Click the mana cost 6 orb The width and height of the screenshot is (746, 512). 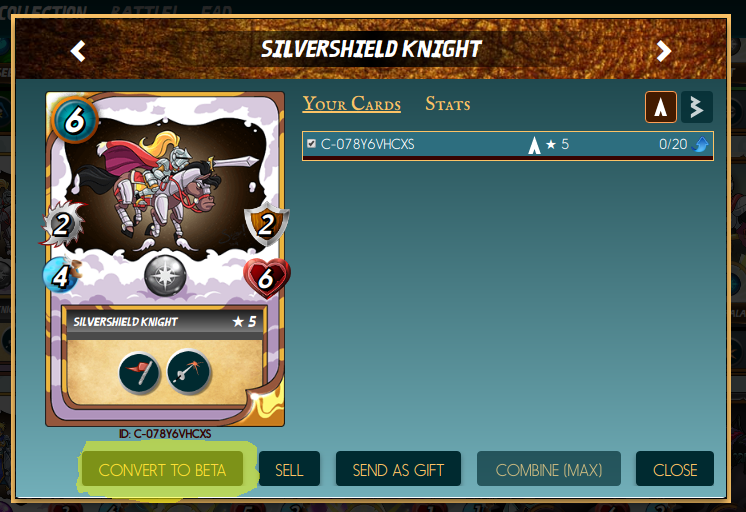75,119
